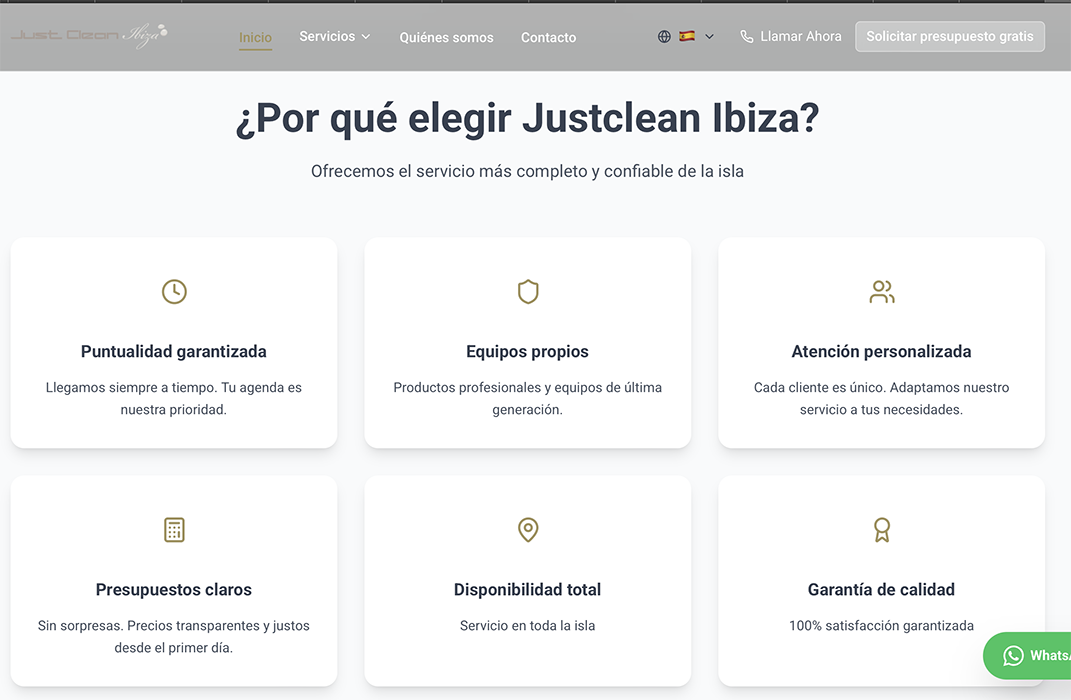
Task: Click the Just Clean Ibiza logo
Action: pos(89,35)
